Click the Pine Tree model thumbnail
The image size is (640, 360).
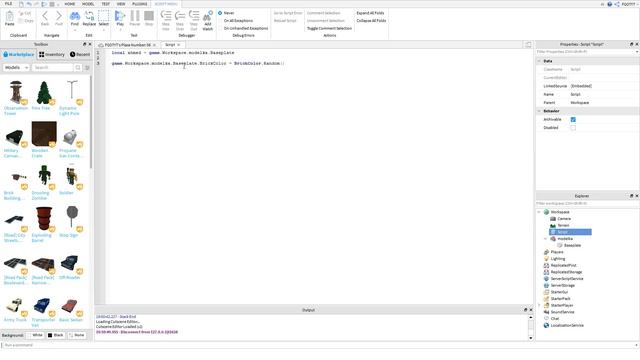pos(44,93)
